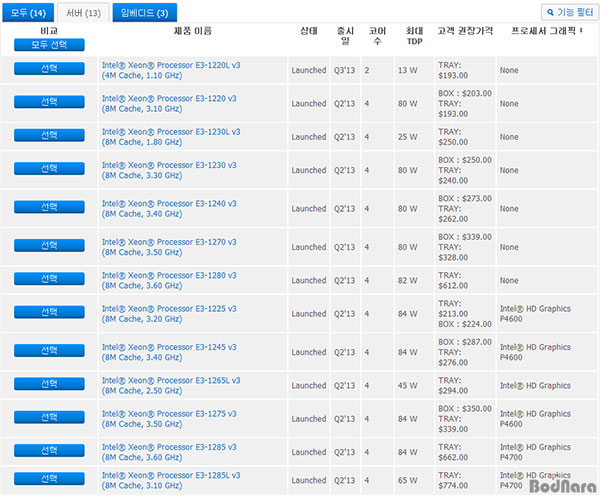
Task: Click the 코어 수 column header
Action: coord(377,36)
